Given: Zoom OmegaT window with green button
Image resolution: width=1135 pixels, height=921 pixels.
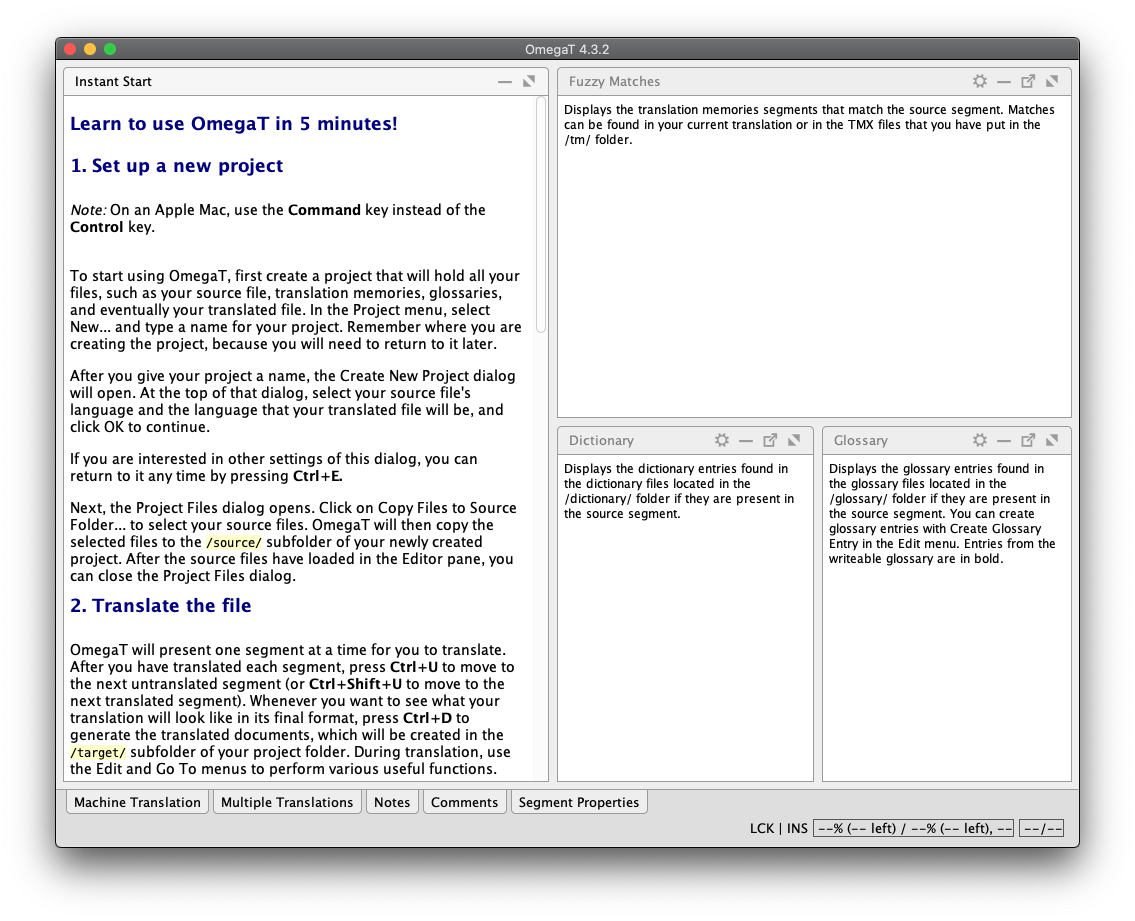Looking at the screenshot, I should coord(110,49).
